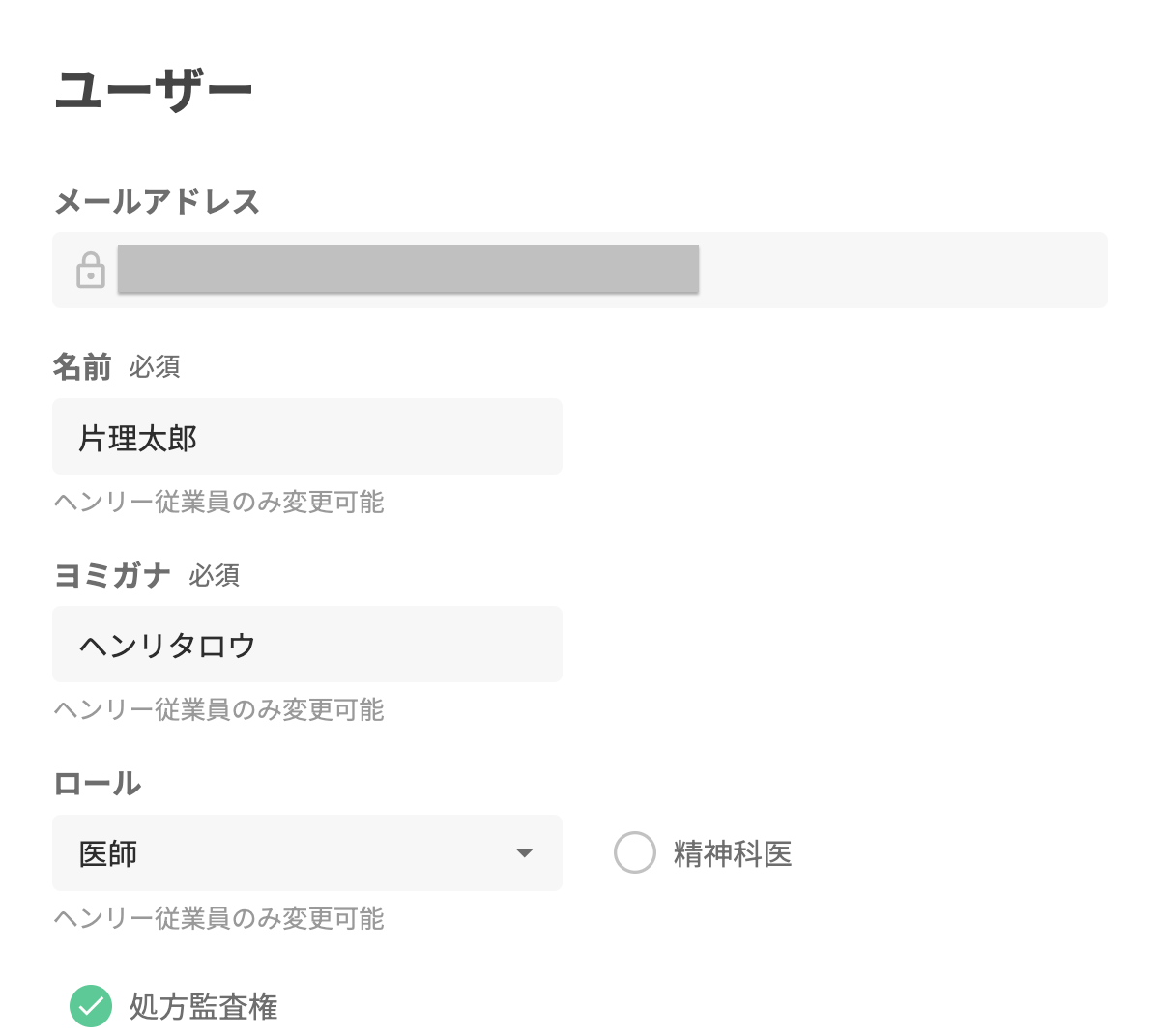Click the ユーザー page heading
Viewport: 1158px width, 1036px height.
pos(154,91)
